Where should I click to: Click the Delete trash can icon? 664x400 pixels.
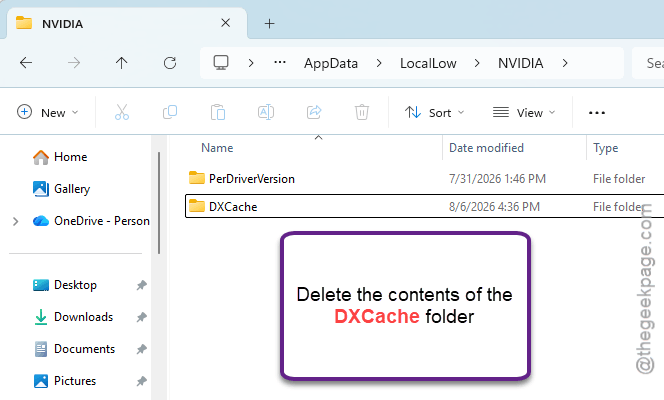click(x=362, y=113)
